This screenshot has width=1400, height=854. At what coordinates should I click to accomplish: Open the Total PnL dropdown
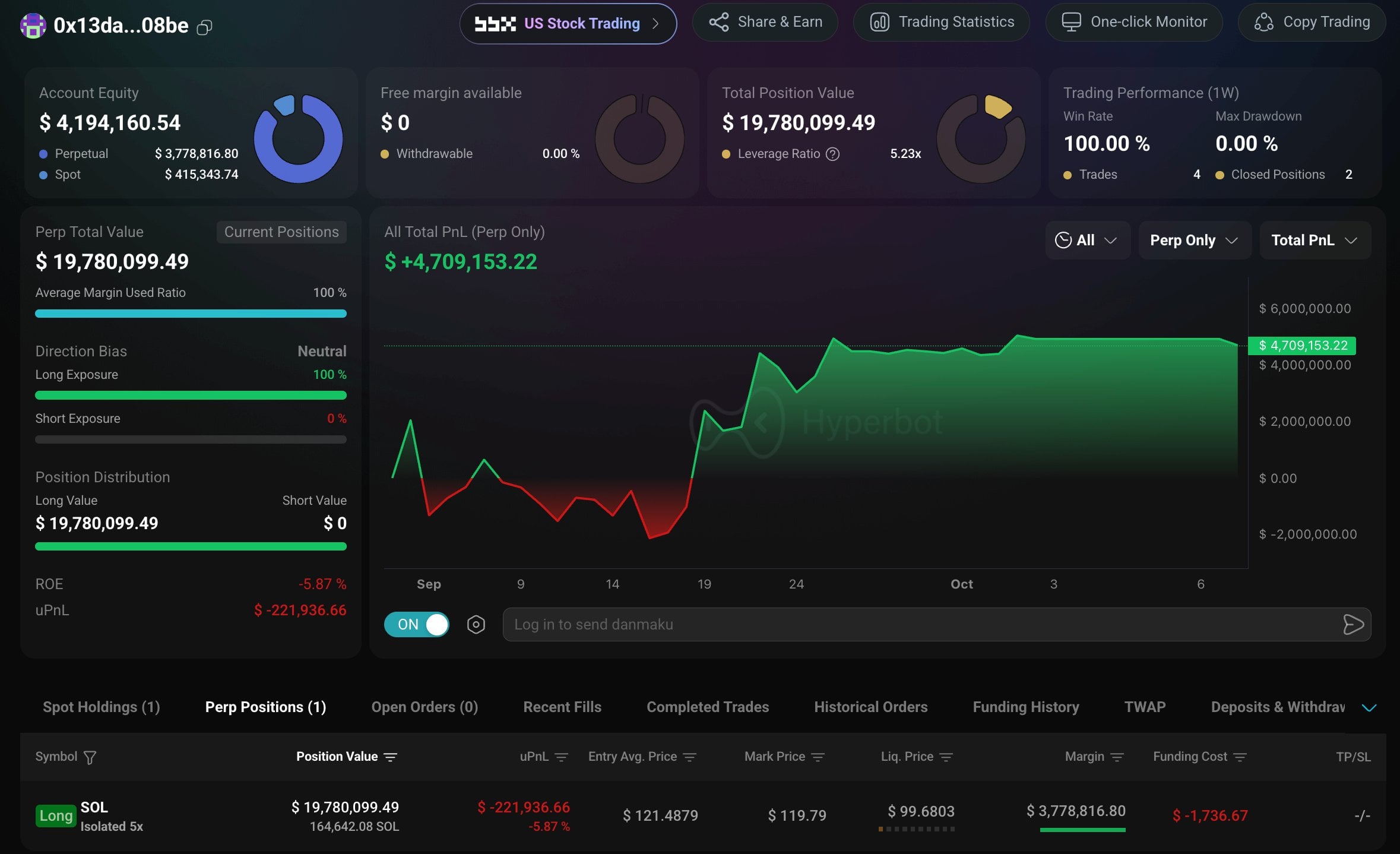1315,240
